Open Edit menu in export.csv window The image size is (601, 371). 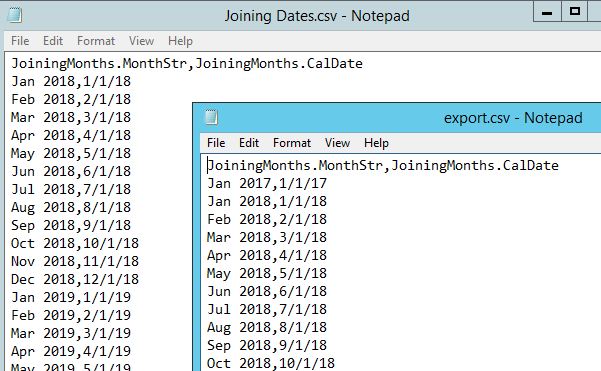coord(249,143)
